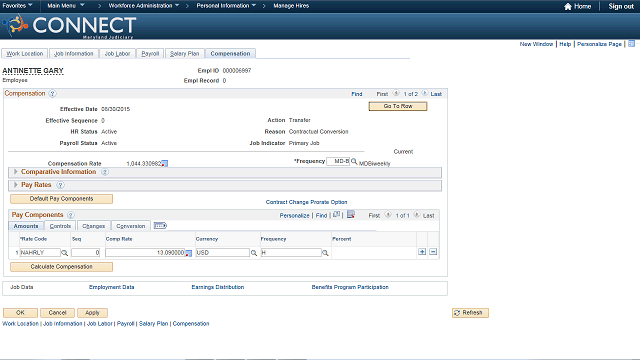Click Refresh button
The height and width of the screenshot is (360, 640).
470,313
